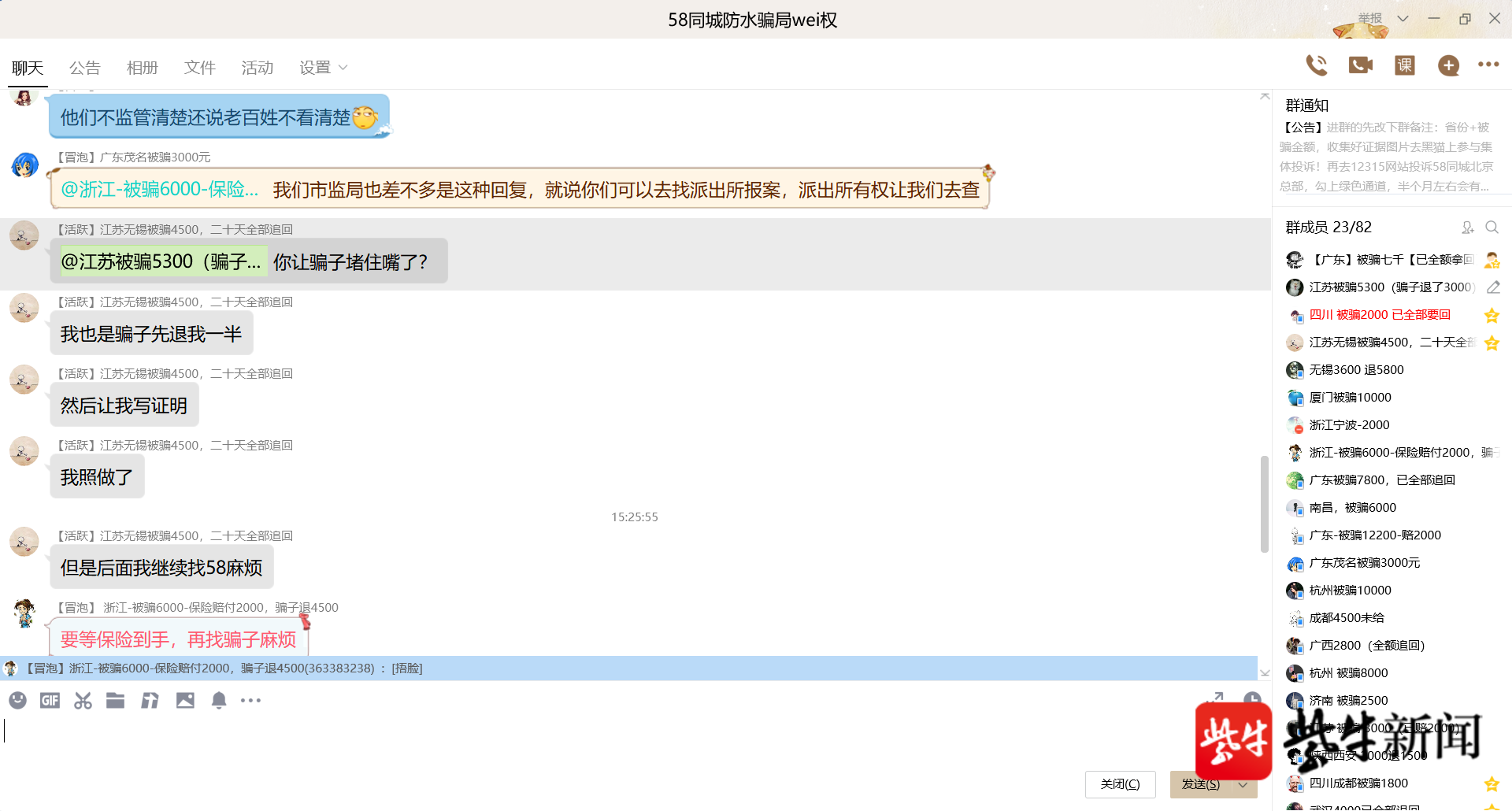Select the scissors screenshot tool
Image resolution: width=1512 pixels, height=811 pixels.
coord(83,700)
